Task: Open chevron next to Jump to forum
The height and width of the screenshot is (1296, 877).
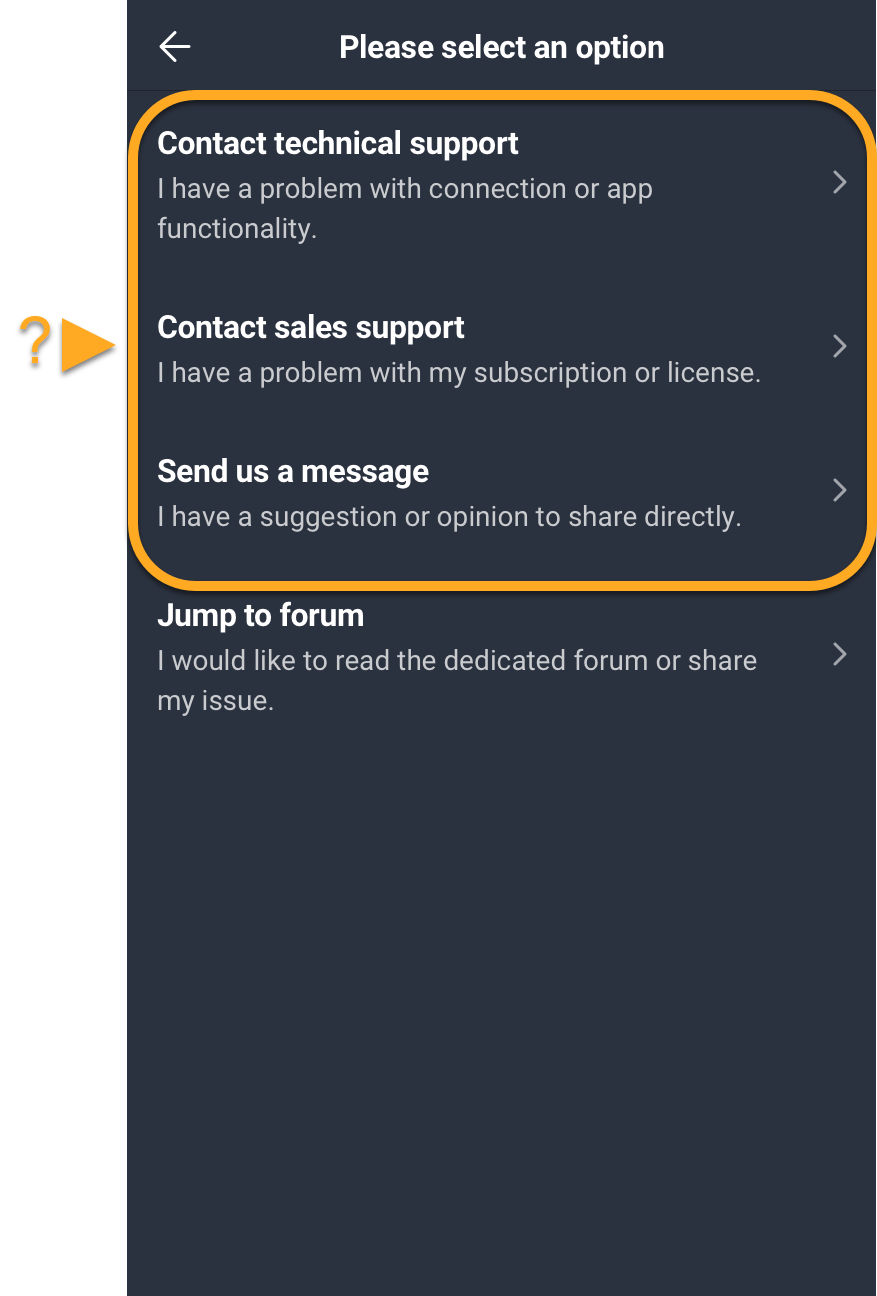Action: (x=840, y=654)
